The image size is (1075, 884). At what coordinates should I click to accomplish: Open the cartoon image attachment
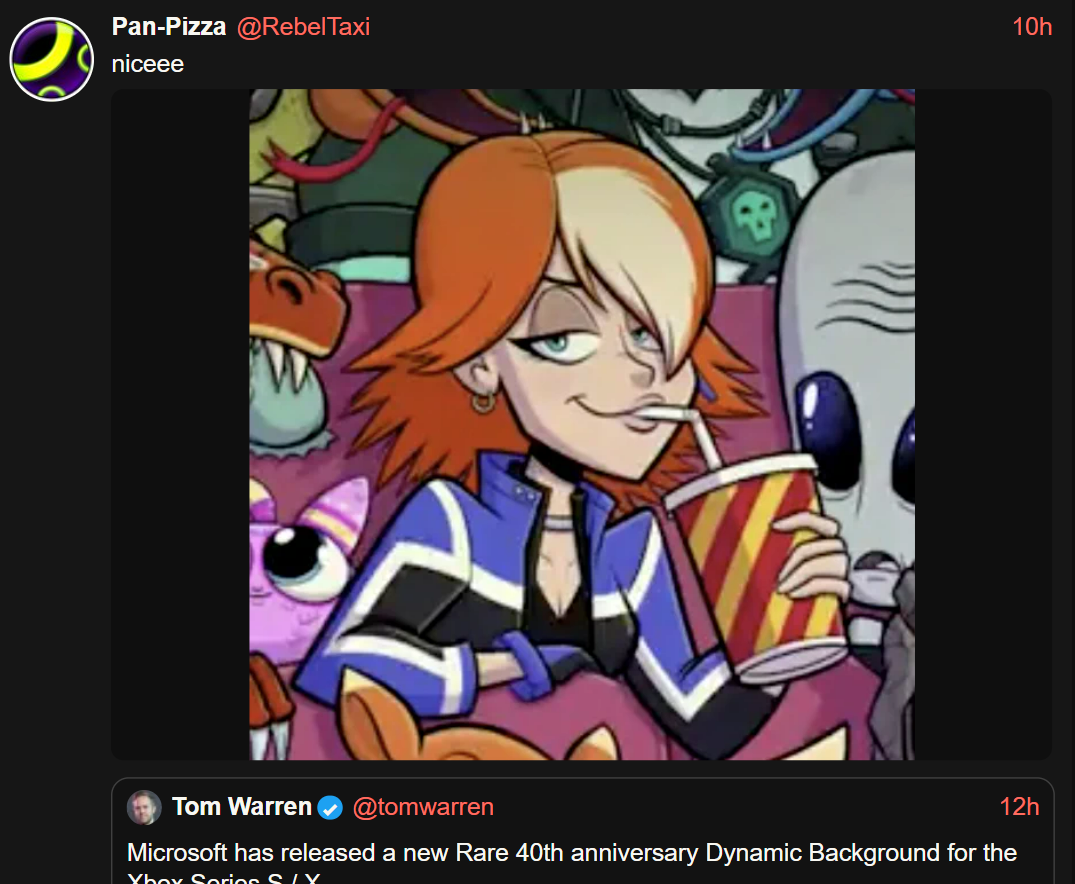pyautogui.click(x=581, y=424)
